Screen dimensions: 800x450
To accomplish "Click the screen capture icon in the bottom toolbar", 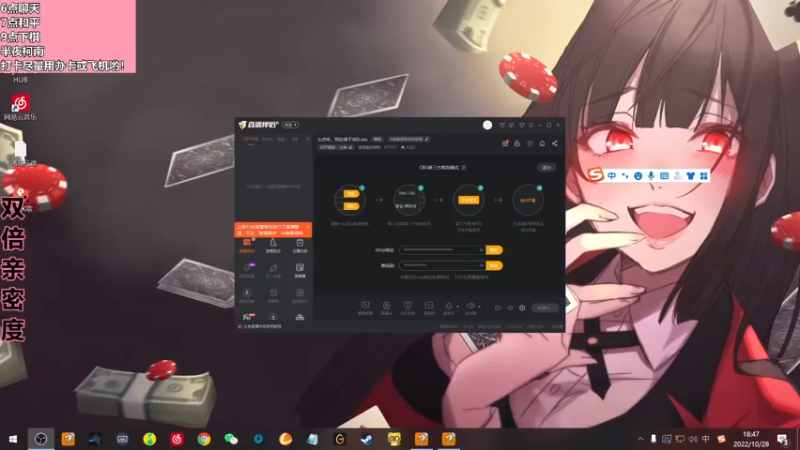I will point(365,308).
